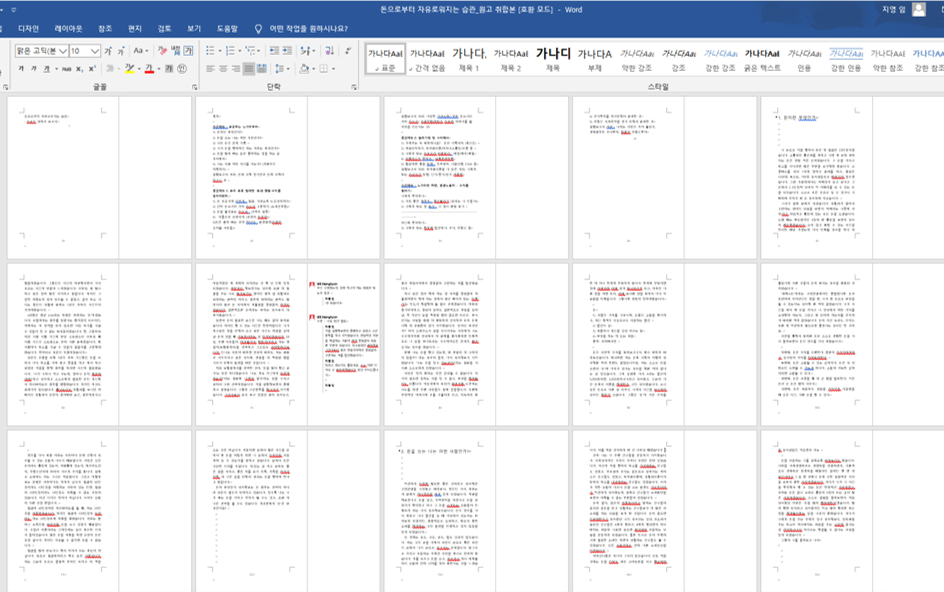Open the Paragraph dialog launcher

[355, 87]
